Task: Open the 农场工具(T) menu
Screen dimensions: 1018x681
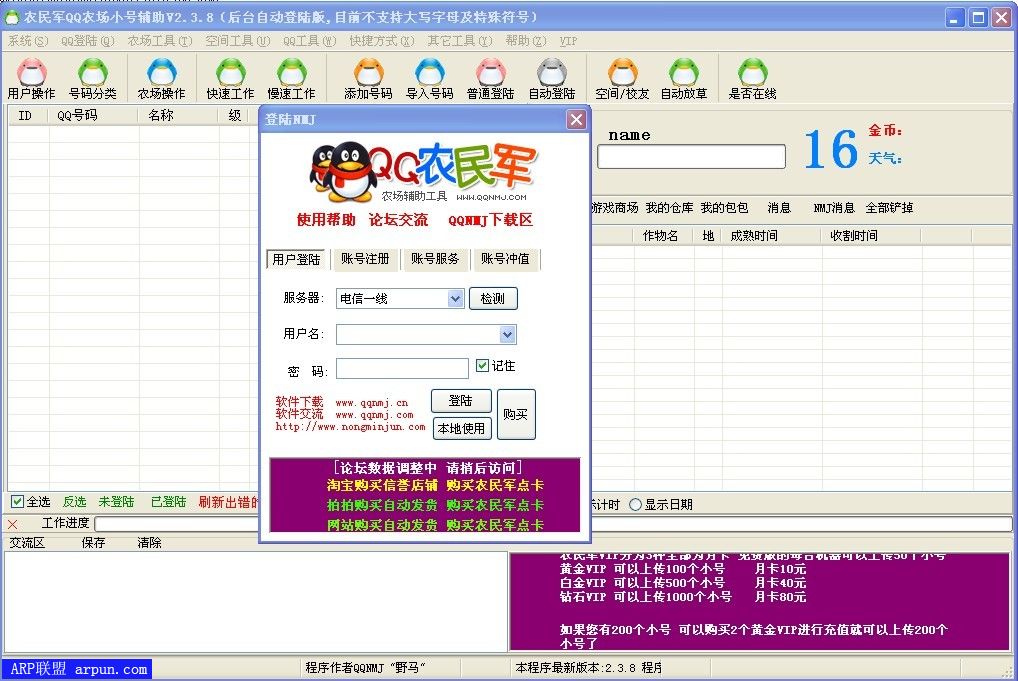Action: point(160,41)
